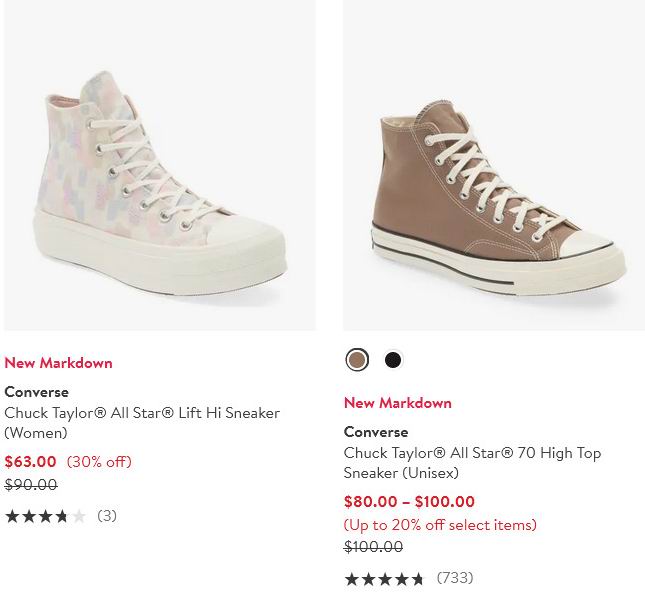Click New Markdown label on 70 High Top
This screenshot has height=597, width=645.
pos(398,403)
